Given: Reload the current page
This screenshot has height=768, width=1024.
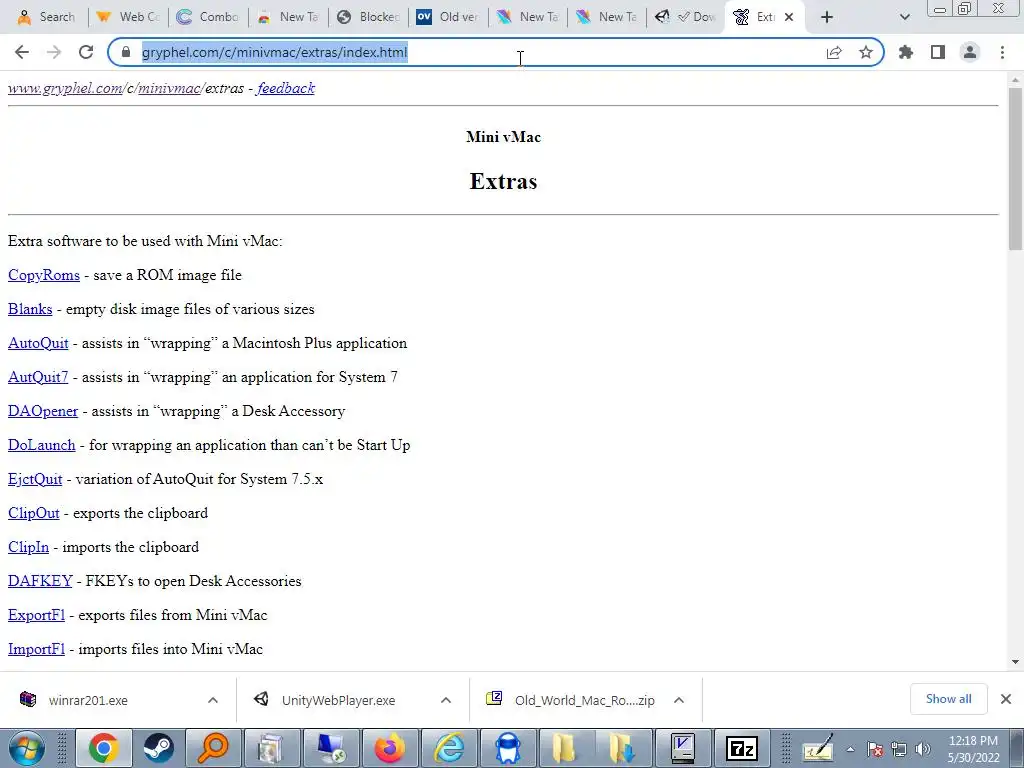Looking at the screenshot, I should tap(86, 52).
